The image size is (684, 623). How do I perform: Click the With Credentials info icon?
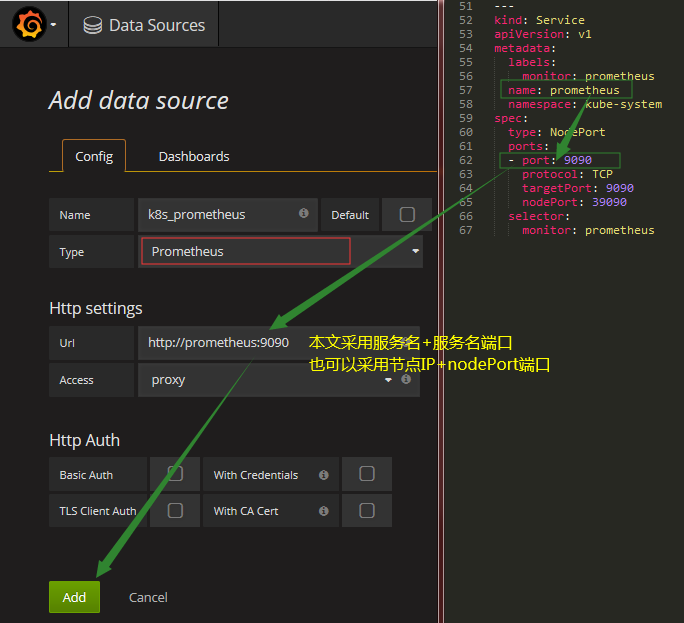click(x=324, y=475)
